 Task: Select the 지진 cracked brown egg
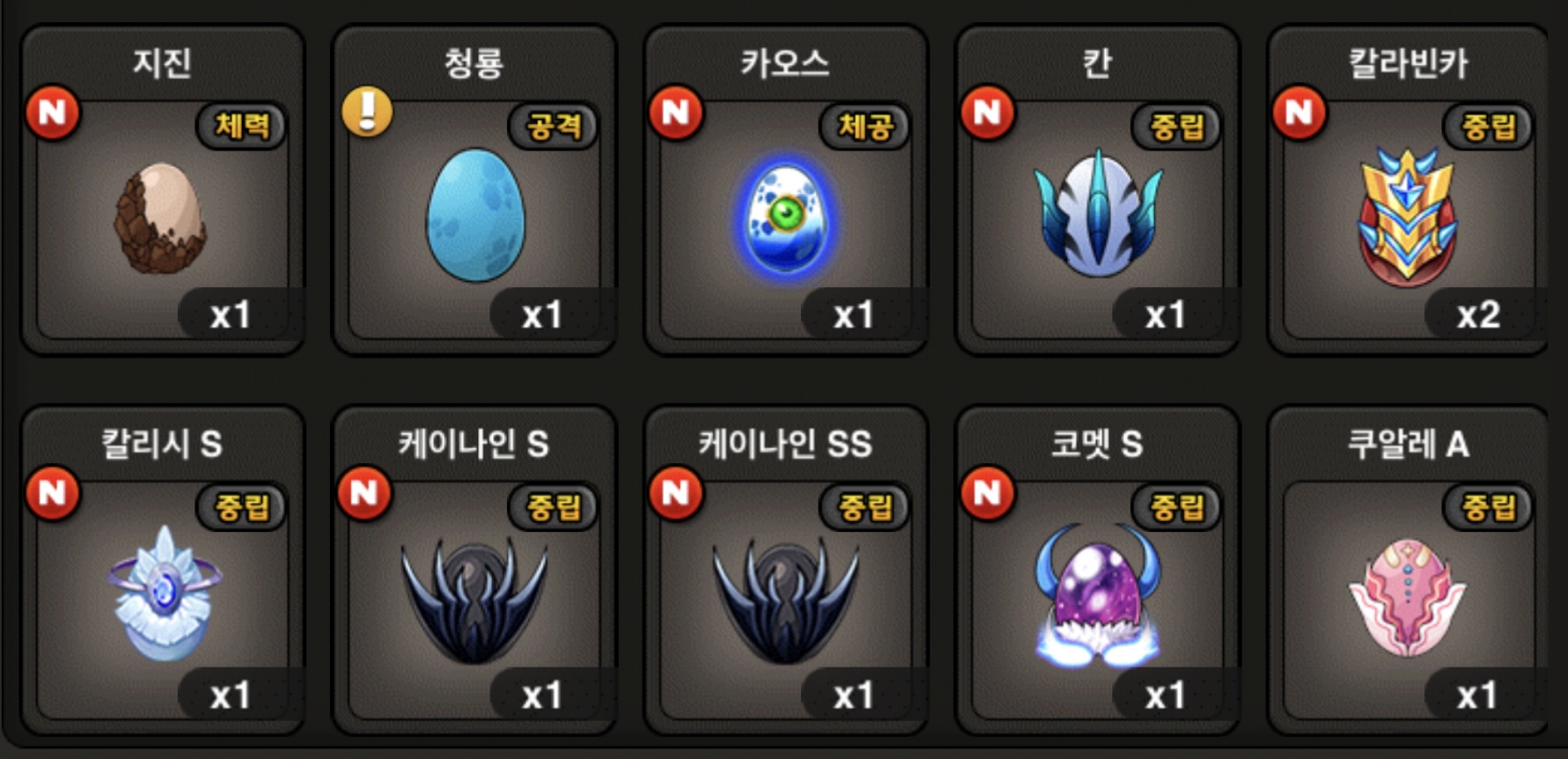point(160,217)
